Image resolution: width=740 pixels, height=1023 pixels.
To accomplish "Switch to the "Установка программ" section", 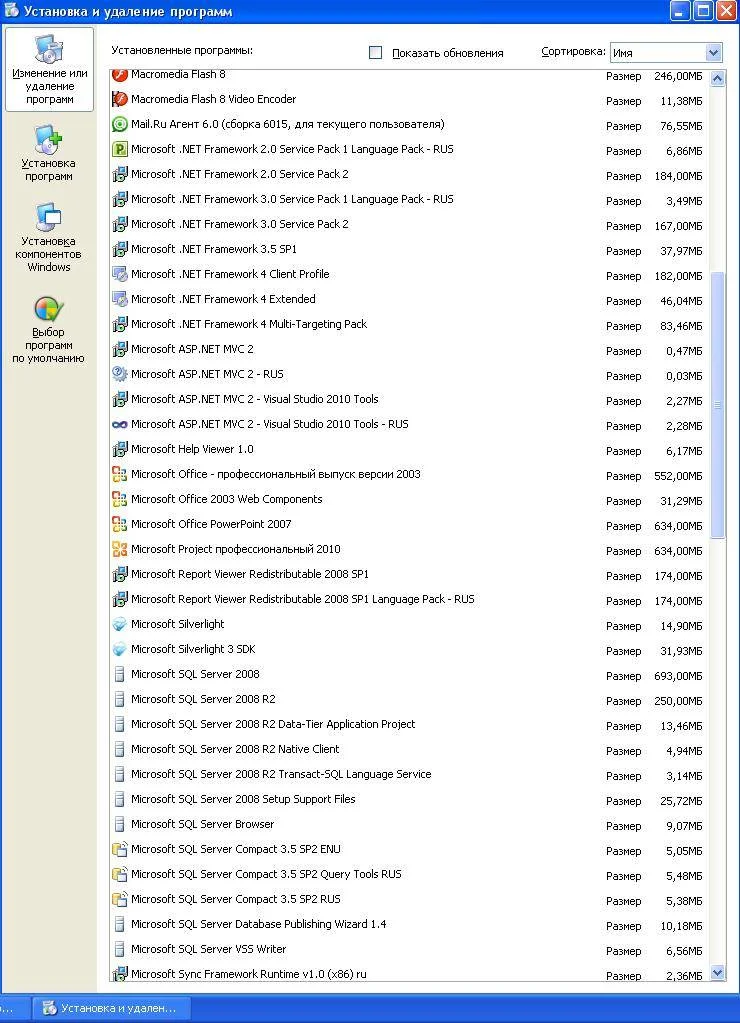I will pos(49,153).
